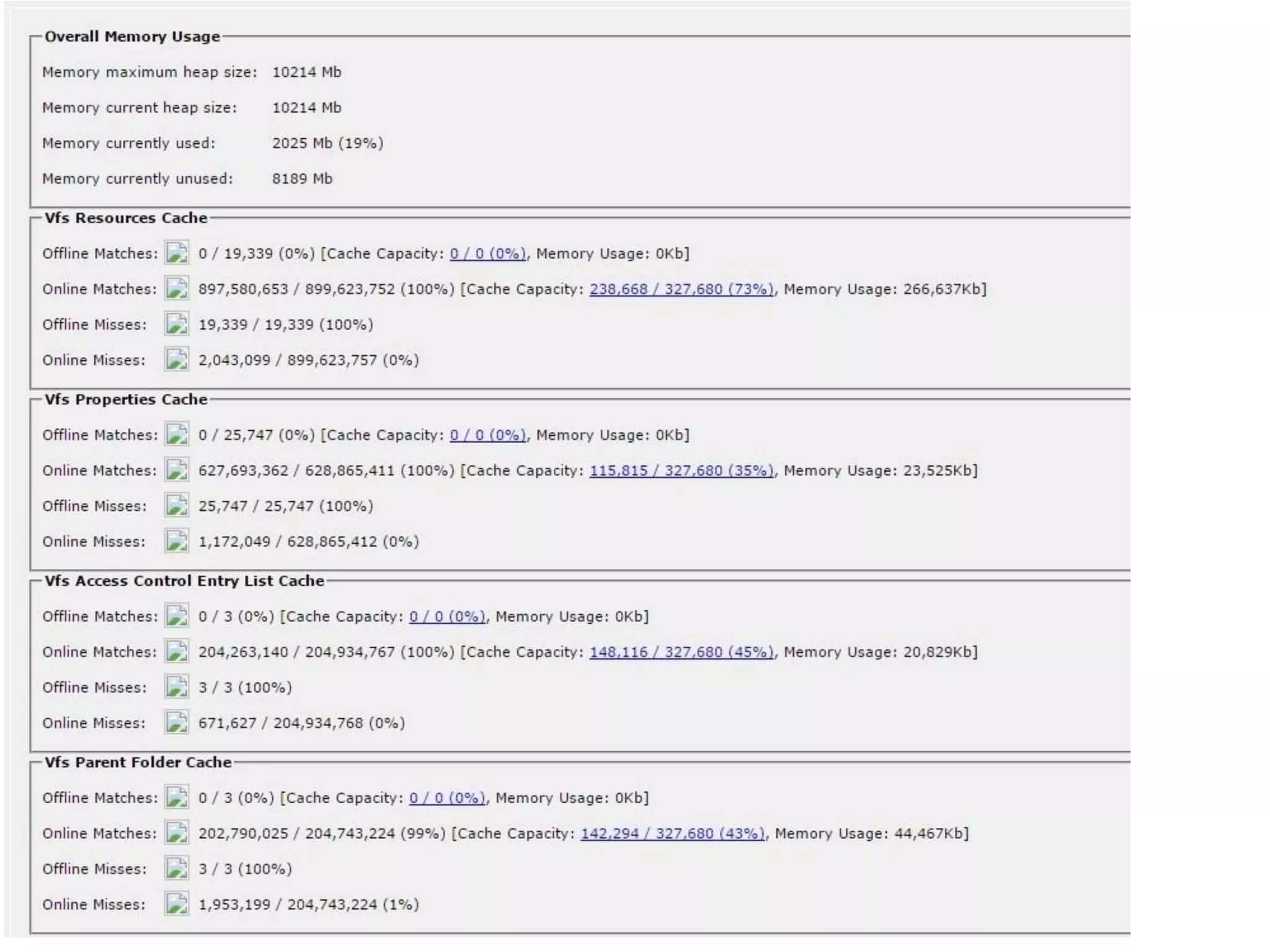
Task: Click icon beside Resources Cache Online Misses
Action: 177,359
